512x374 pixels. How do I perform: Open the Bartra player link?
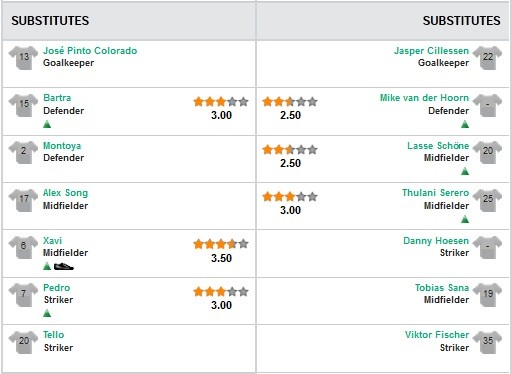coord(57,98)
